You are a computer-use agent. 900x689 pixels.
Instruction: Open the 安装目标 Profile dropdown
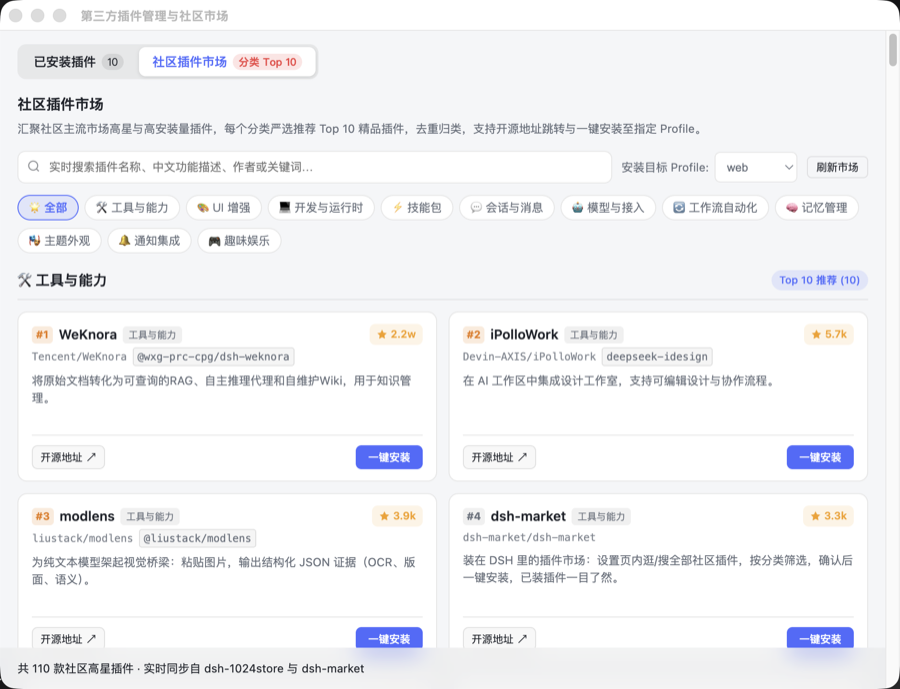tap(756, 167)
